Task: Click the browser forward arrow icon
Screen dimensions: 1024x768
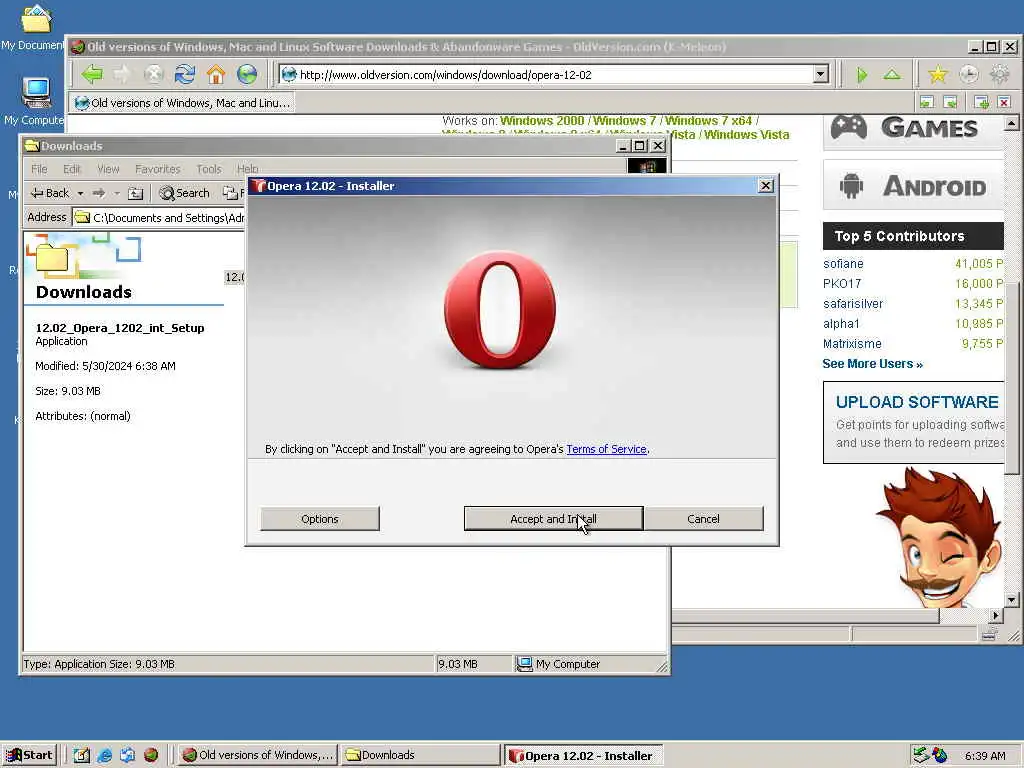Action: [123, 74]
